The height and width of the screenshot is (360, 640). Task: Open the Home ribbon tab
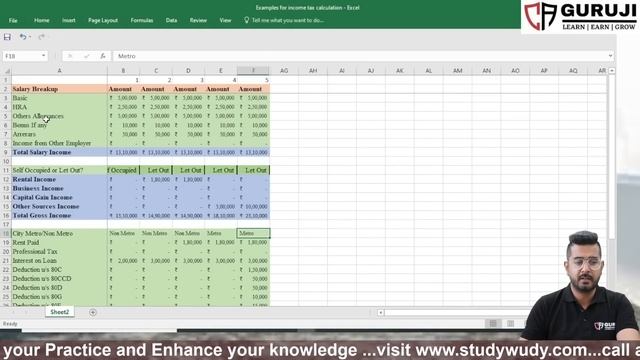42,20
